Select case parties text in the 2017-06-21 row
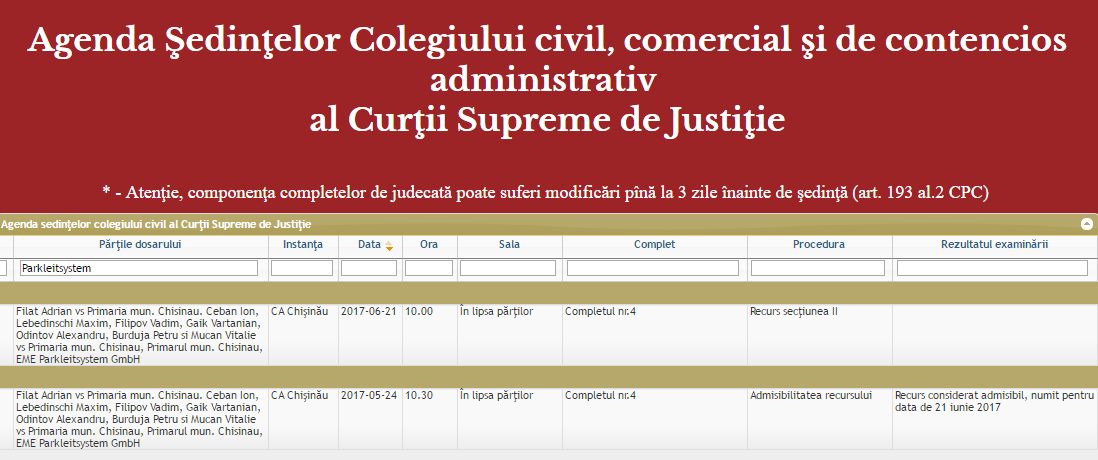The image size is (1098, 460). (x=139, y=335)
